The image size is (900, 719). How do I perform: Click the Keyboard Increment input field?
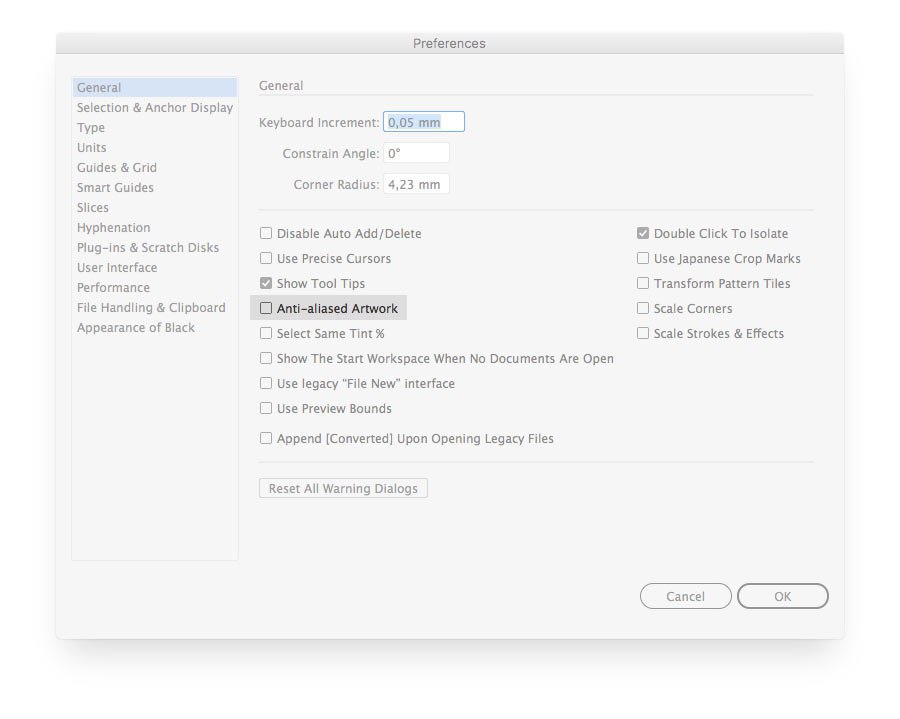(424, 122)
